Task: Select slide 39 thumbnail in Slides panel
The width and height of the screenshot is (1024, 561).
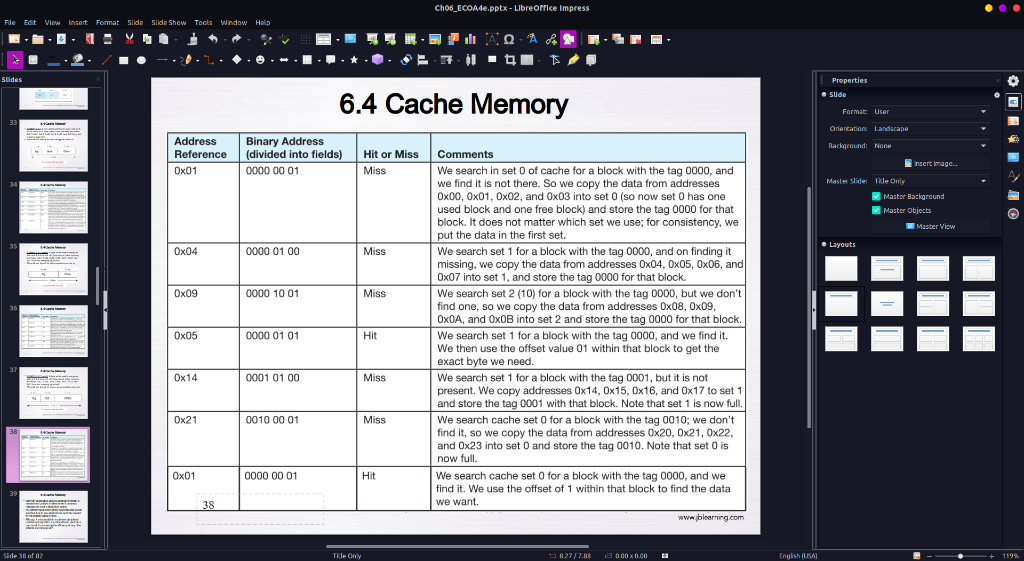Action: (54, 516)
